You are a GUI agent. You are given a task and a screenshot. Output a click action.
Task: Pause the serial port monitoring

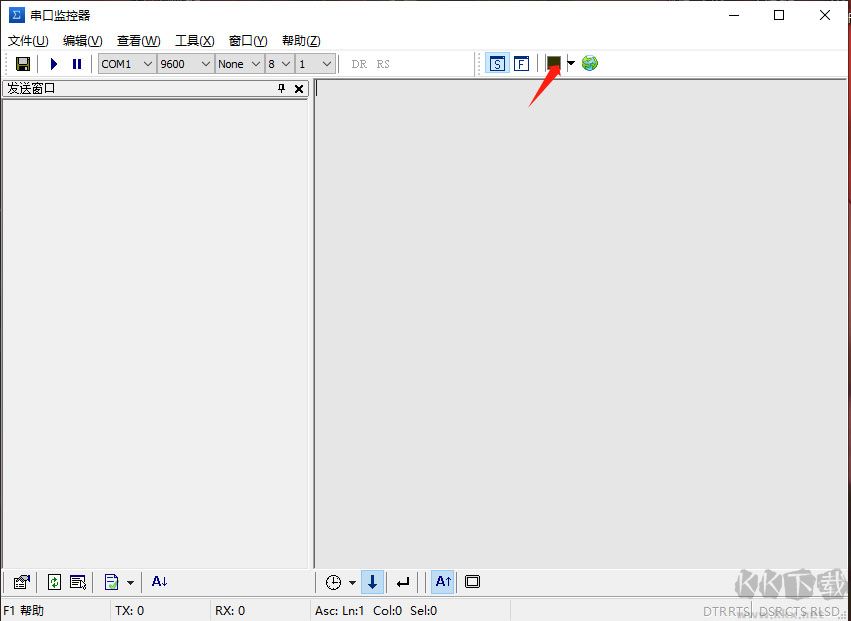tap(76, 64)
